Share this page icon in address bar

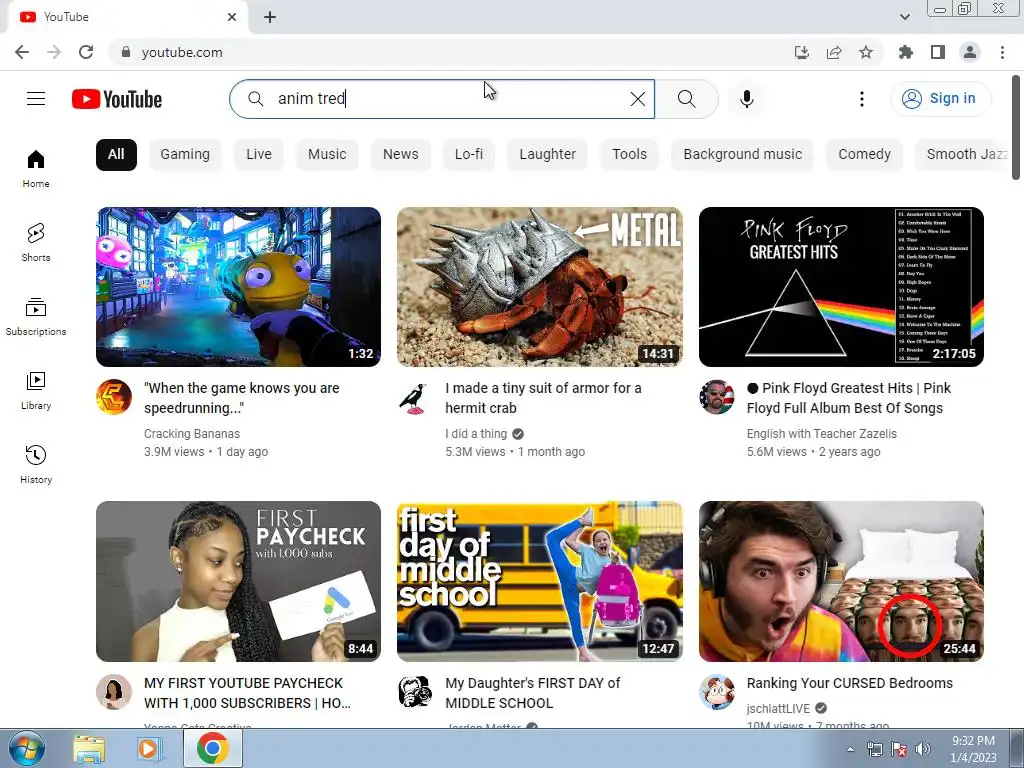coord(834,52)
